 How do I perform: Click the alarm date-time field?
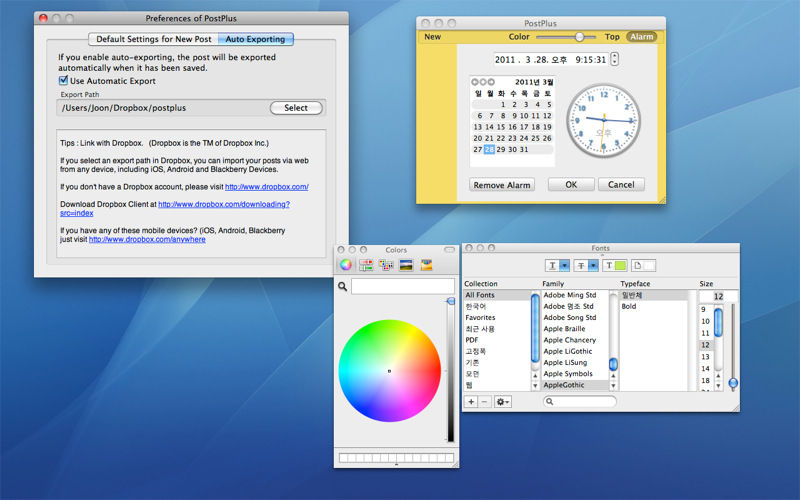point(551,59)
